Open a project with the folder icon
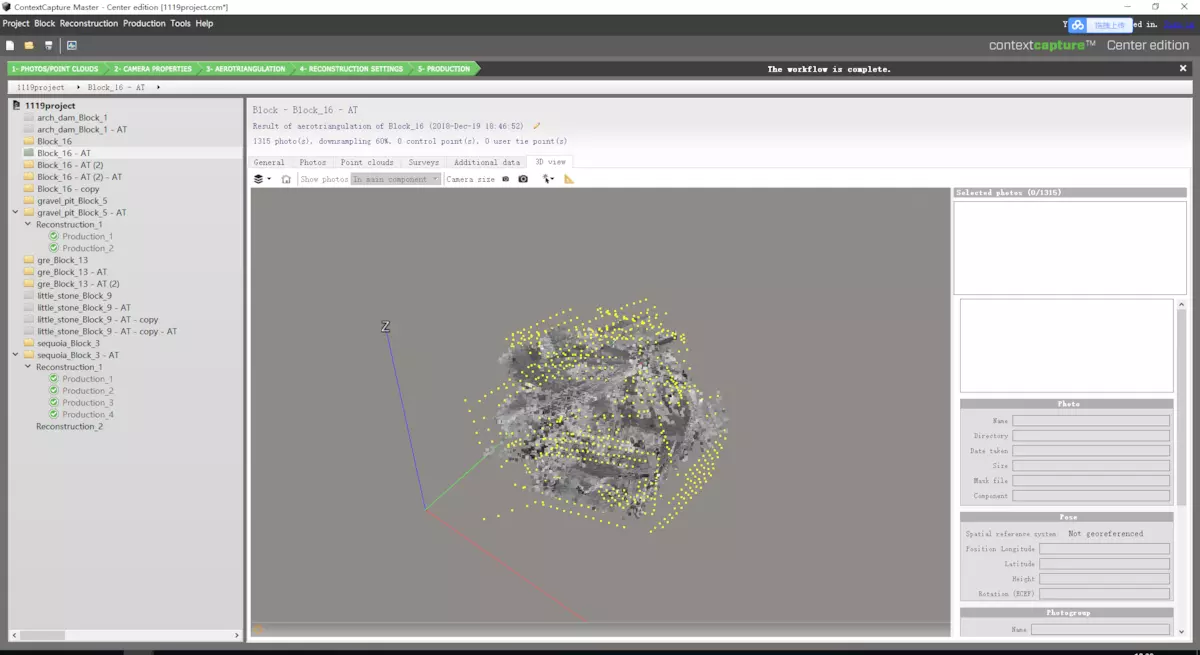The width and height of the screenshot is (1200, 655). (28, 45)
